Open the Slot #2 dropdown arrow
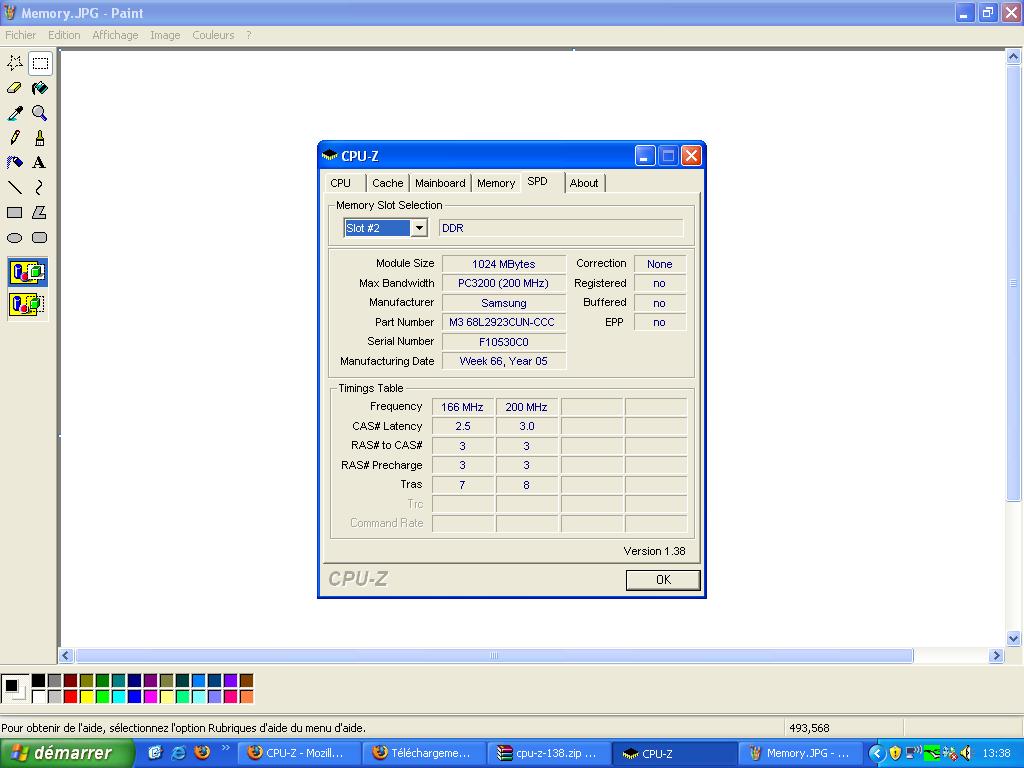 click(x=419, y=228)
